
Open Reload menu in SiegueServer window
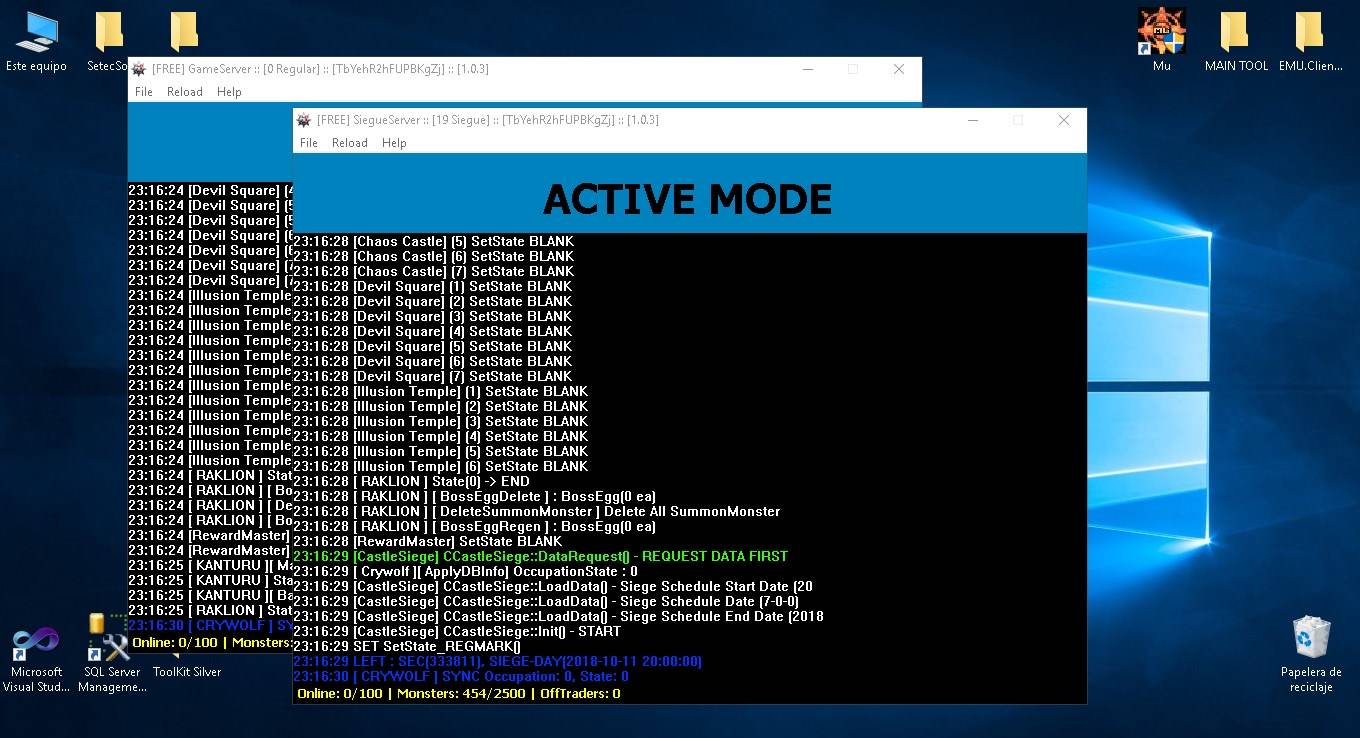(x=350, y=143)
